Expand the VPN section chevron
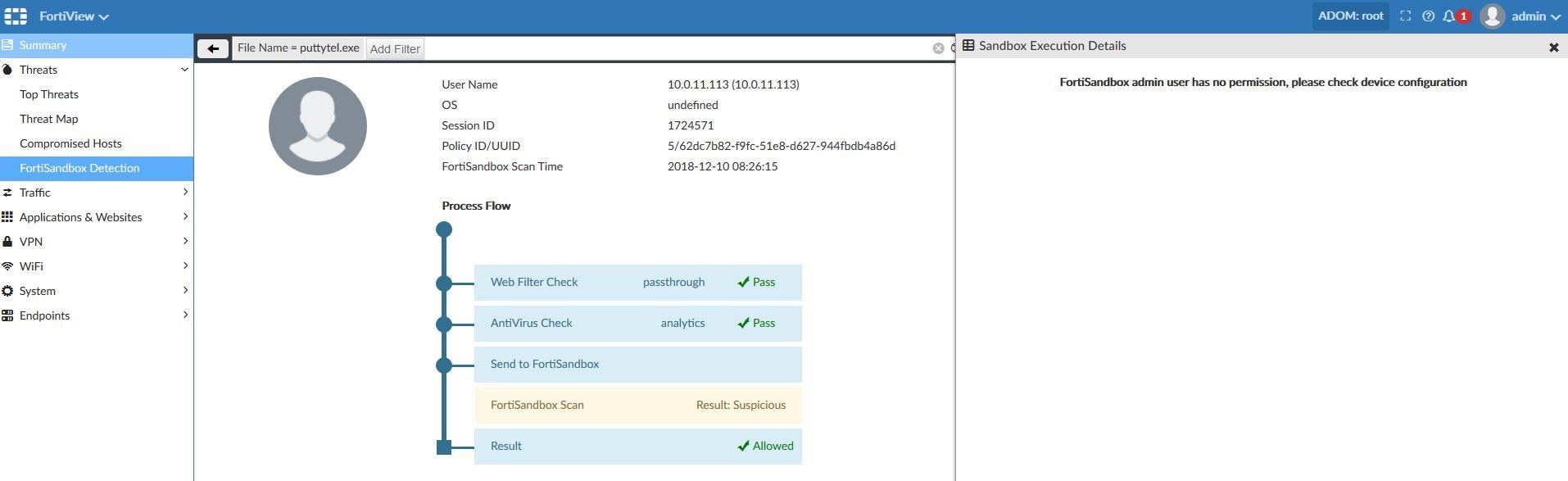 [x=185, y=241]
